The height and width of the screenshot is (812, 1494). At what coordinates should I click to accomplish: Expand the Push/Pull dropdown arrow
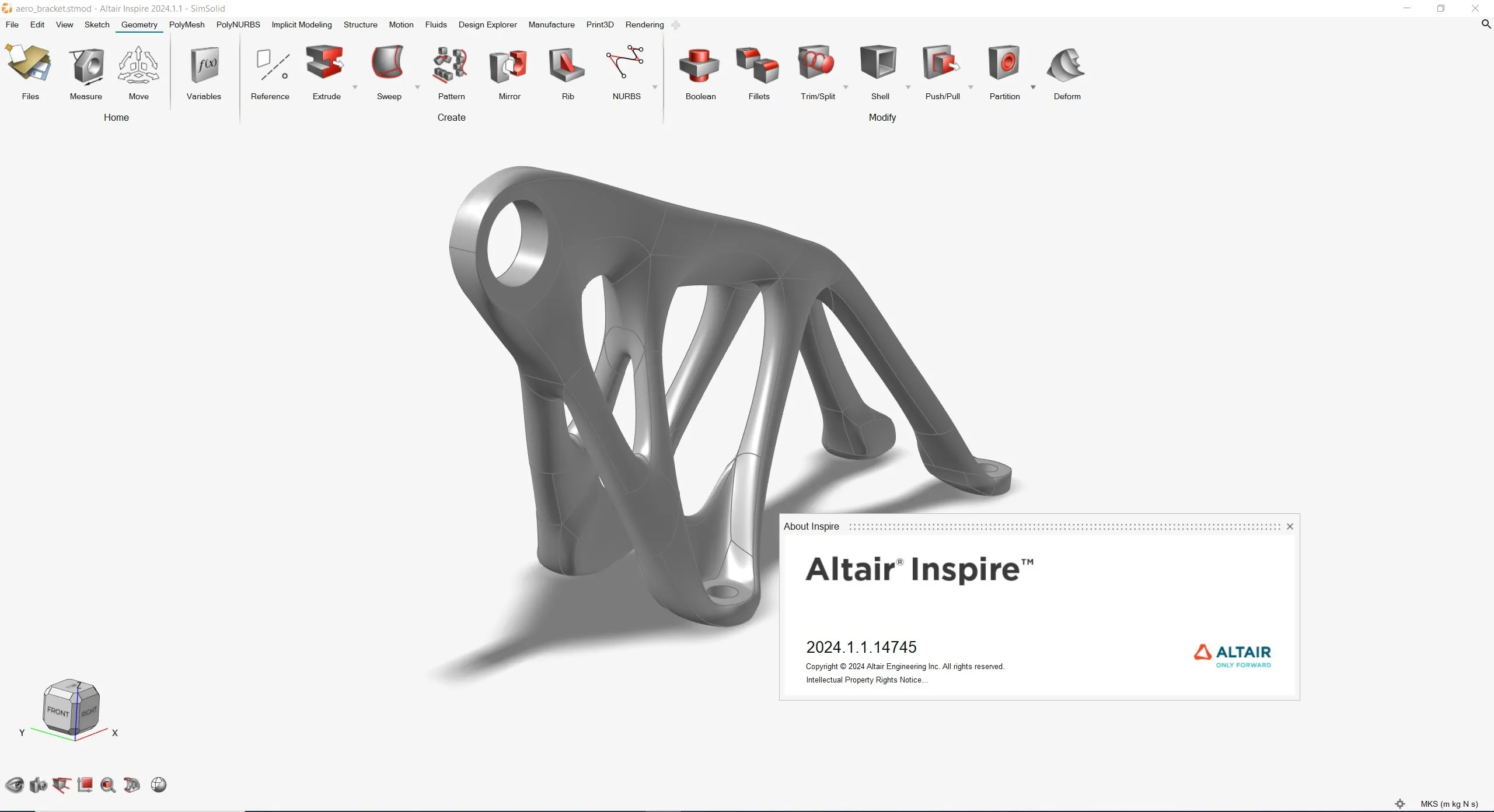point(971,87)
